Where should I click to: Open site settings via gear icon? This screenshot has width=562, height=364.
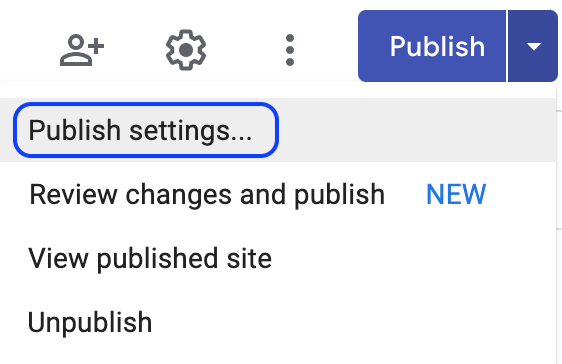pyautogui.click(x=186, y=50)
